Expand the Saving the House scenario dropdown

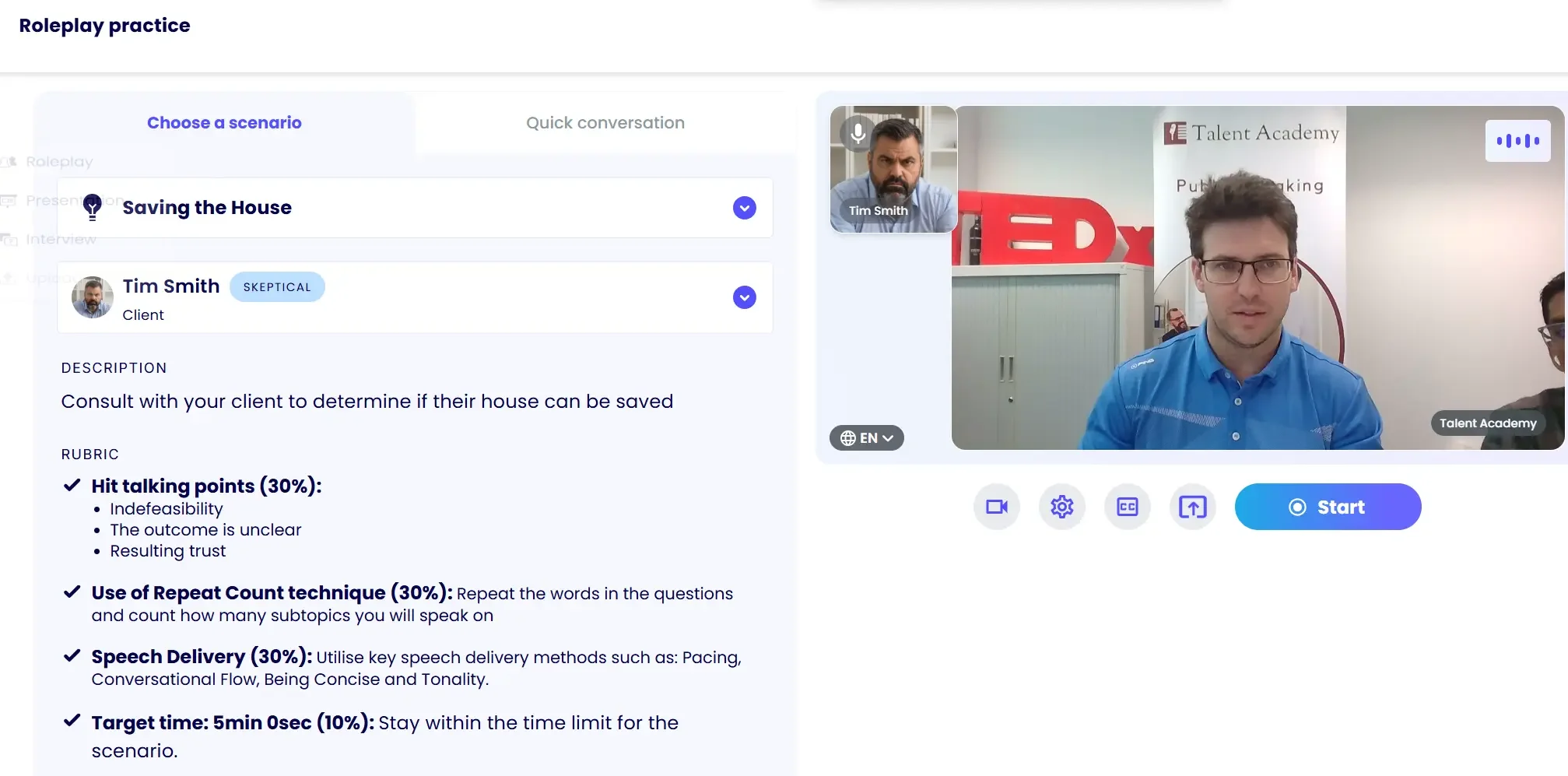click(745, 208)
